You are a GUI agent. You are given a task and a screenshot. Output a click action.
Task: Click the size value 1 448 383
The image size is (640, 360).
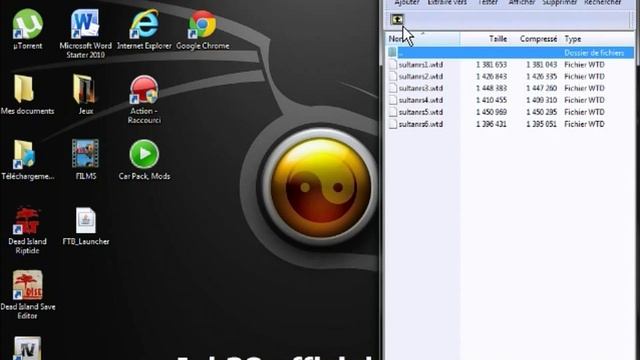point(491,88)
